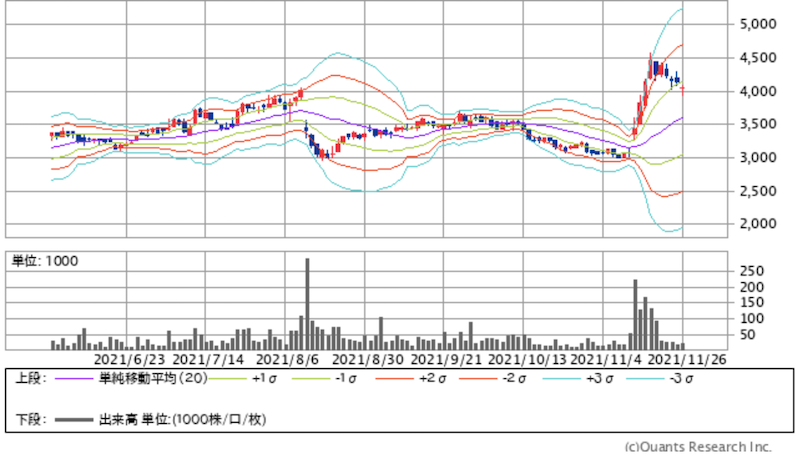Click the 5,000 price axis label
Viewport: 800px width, 456px height.
(x=758, y=24)
